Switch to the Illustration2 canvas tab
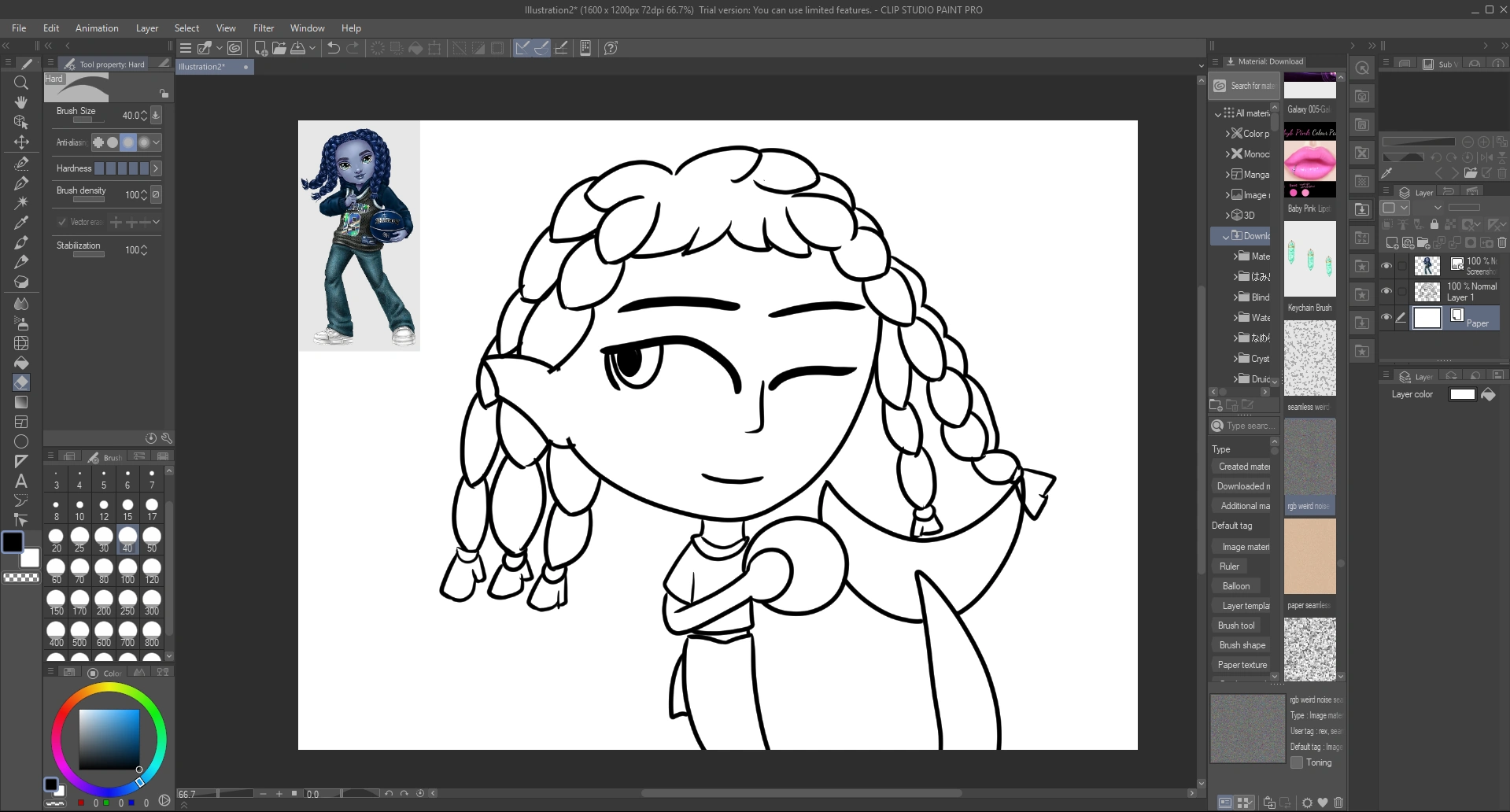Screen dimensions: 1510x812 click(x=202, y=67)
